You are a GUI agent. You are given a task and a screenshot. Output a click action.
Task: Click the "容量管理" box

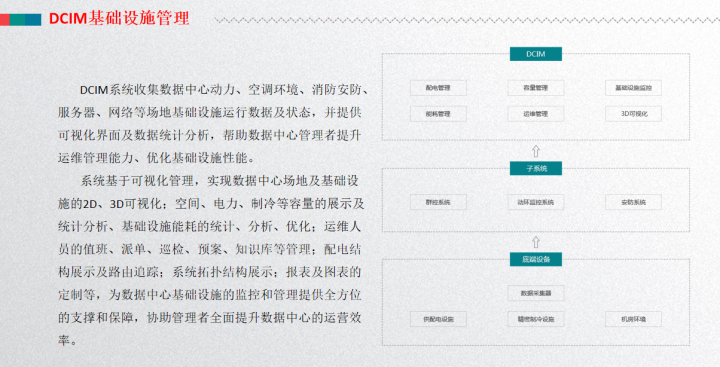[x=535, y=88]
